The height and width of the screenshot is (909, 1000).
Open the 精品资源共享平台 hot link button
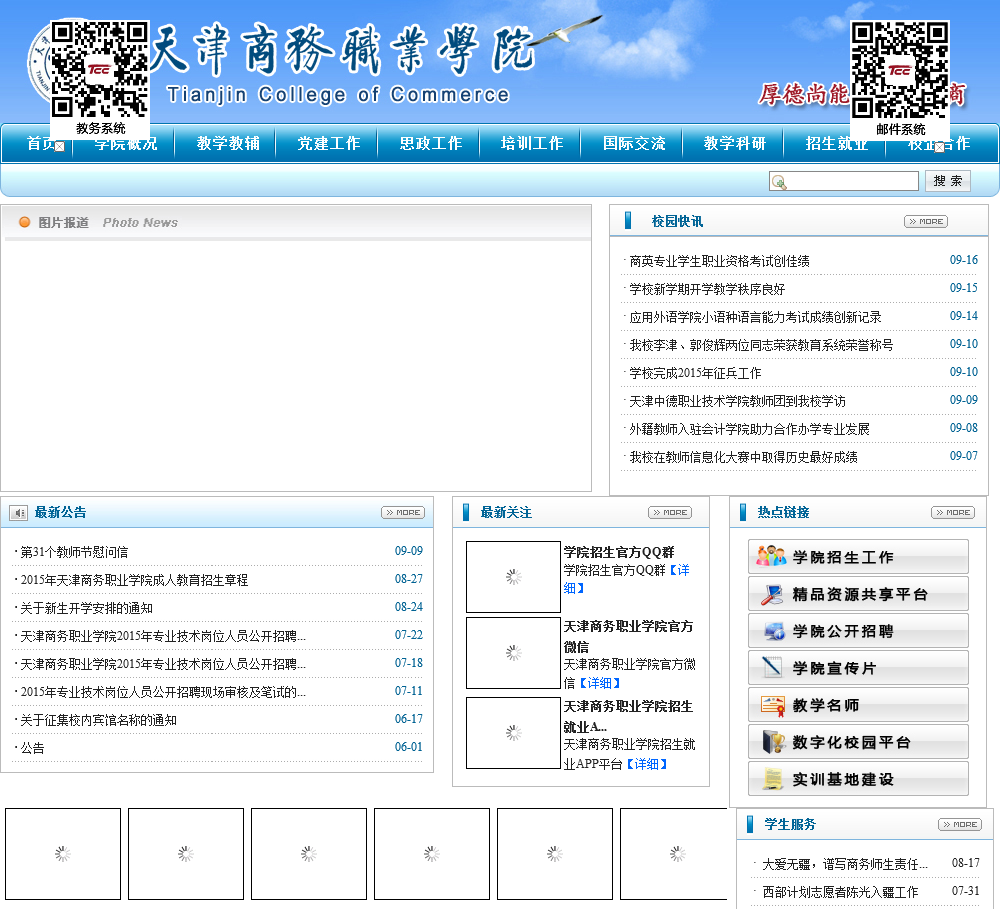coord(858,594)
